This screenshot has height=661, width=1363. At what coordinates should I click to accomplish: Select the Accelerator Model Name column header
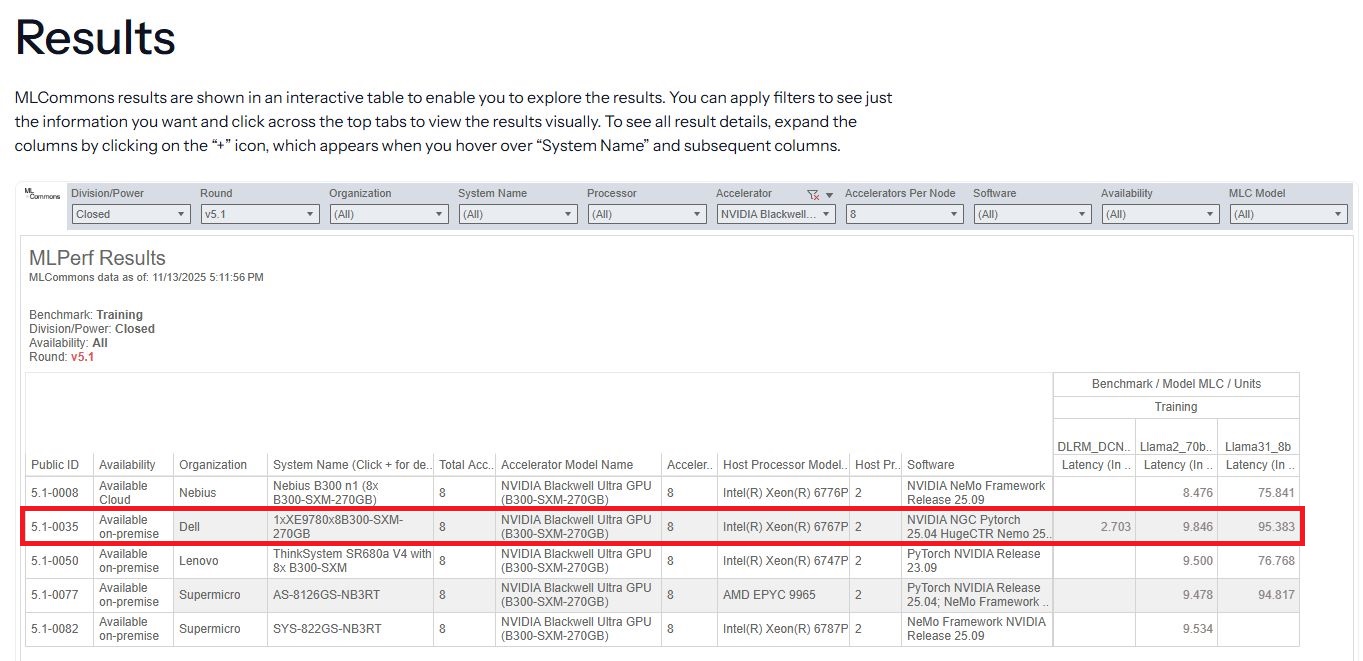tap(567, 465)
